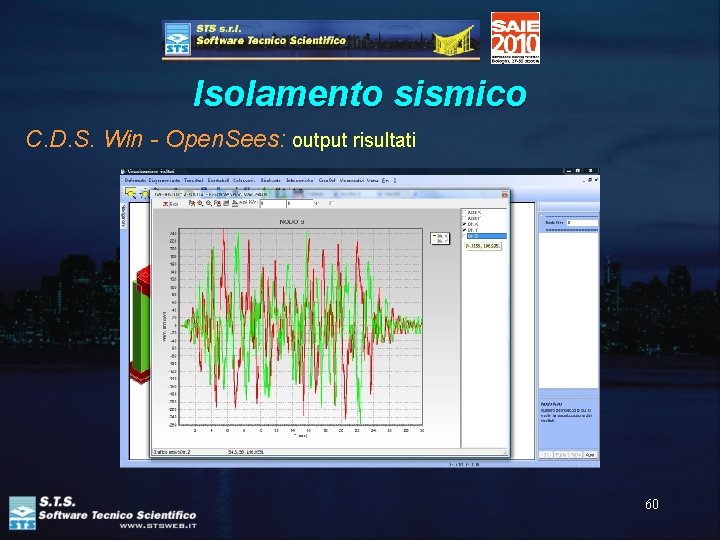Click the first Assi X/Y input field
Image resolution: width=720 pixels, height=540 pixels.
pyautogui.click(x=273, y=203)
